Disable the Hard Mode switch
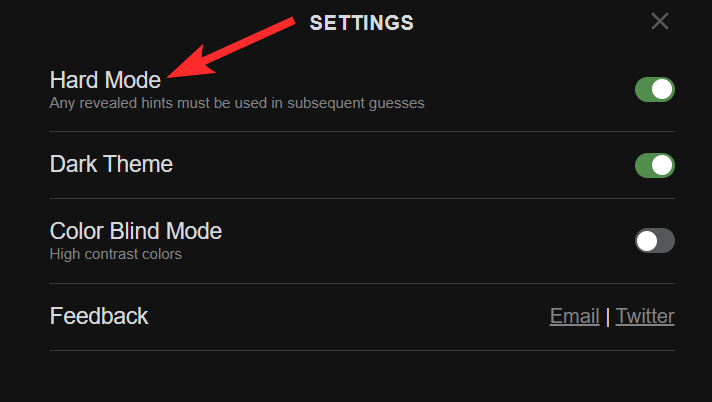Image resolution: width=712 pixels, height=402 pixels. pyautogui.click(x=654, y=90)
